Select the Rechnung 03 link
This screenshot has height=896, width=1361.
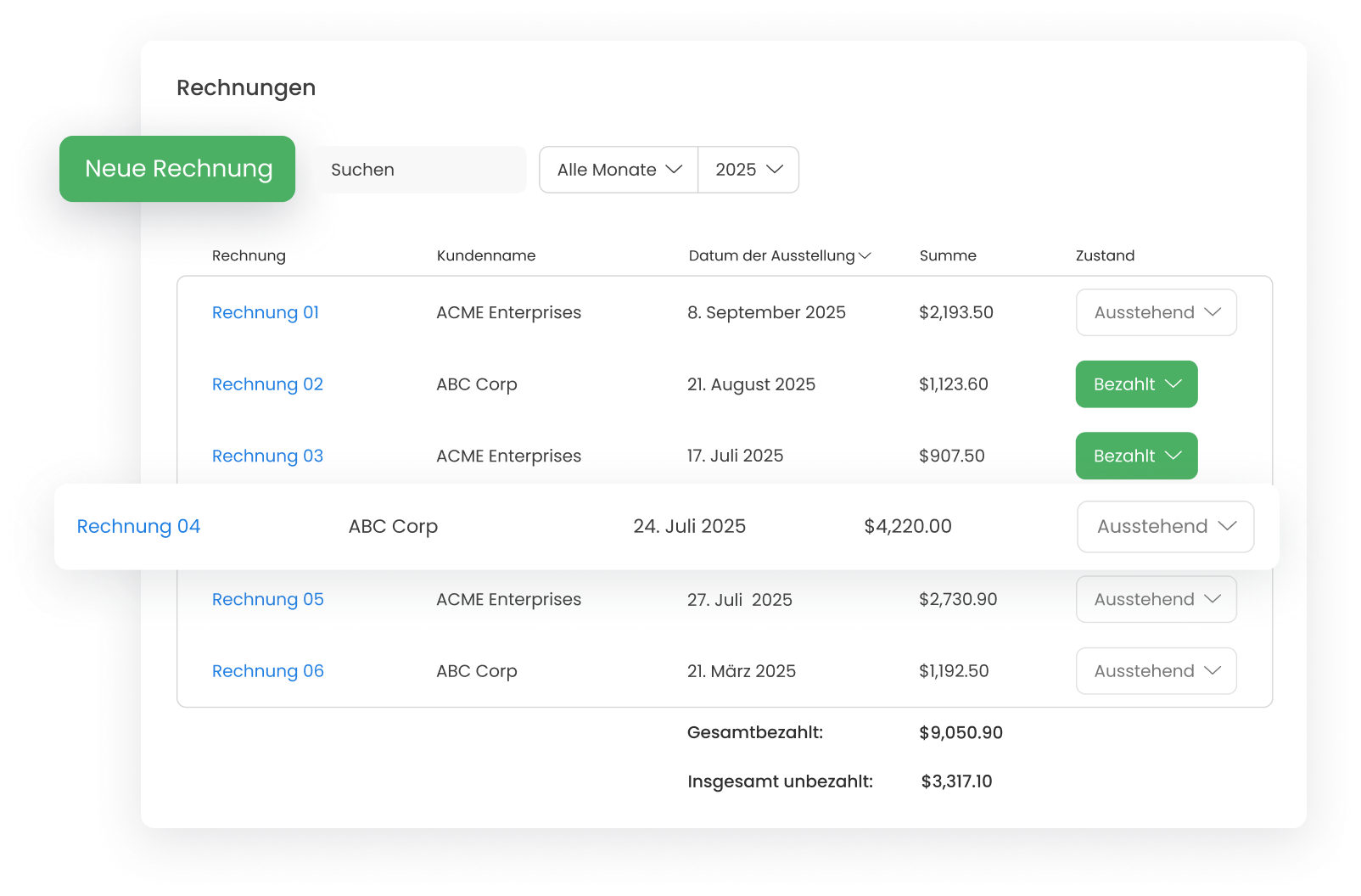pos(267,456)
